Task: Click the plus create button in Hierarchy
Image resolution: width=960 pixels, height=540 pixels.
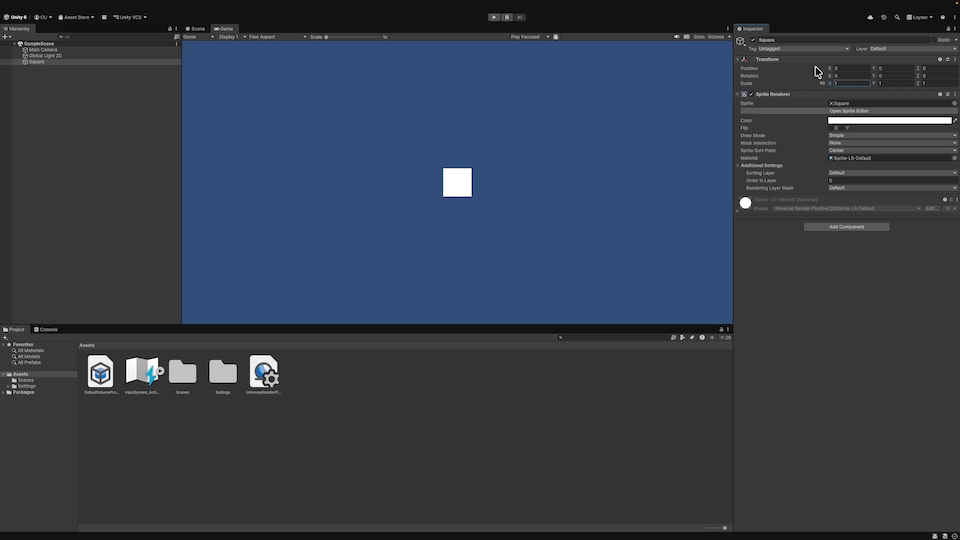Action: pyautogui.click(x=6, y=37)
